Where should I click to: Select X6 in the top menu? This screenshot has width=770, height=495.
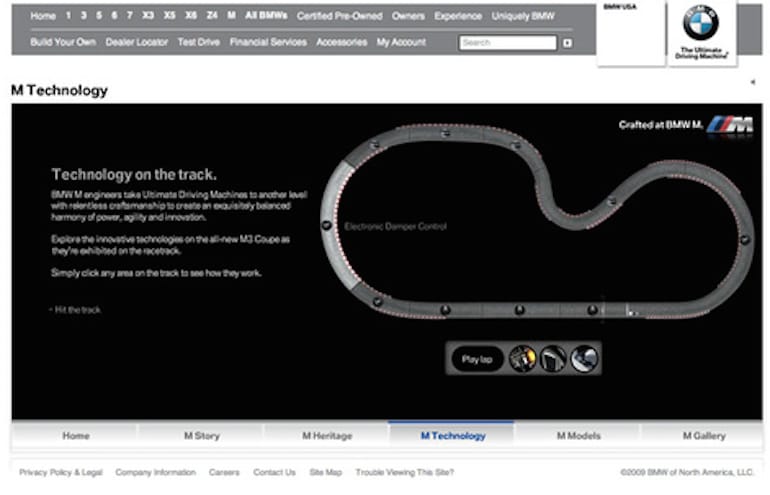pyautogui.click(x=191, y=16)
